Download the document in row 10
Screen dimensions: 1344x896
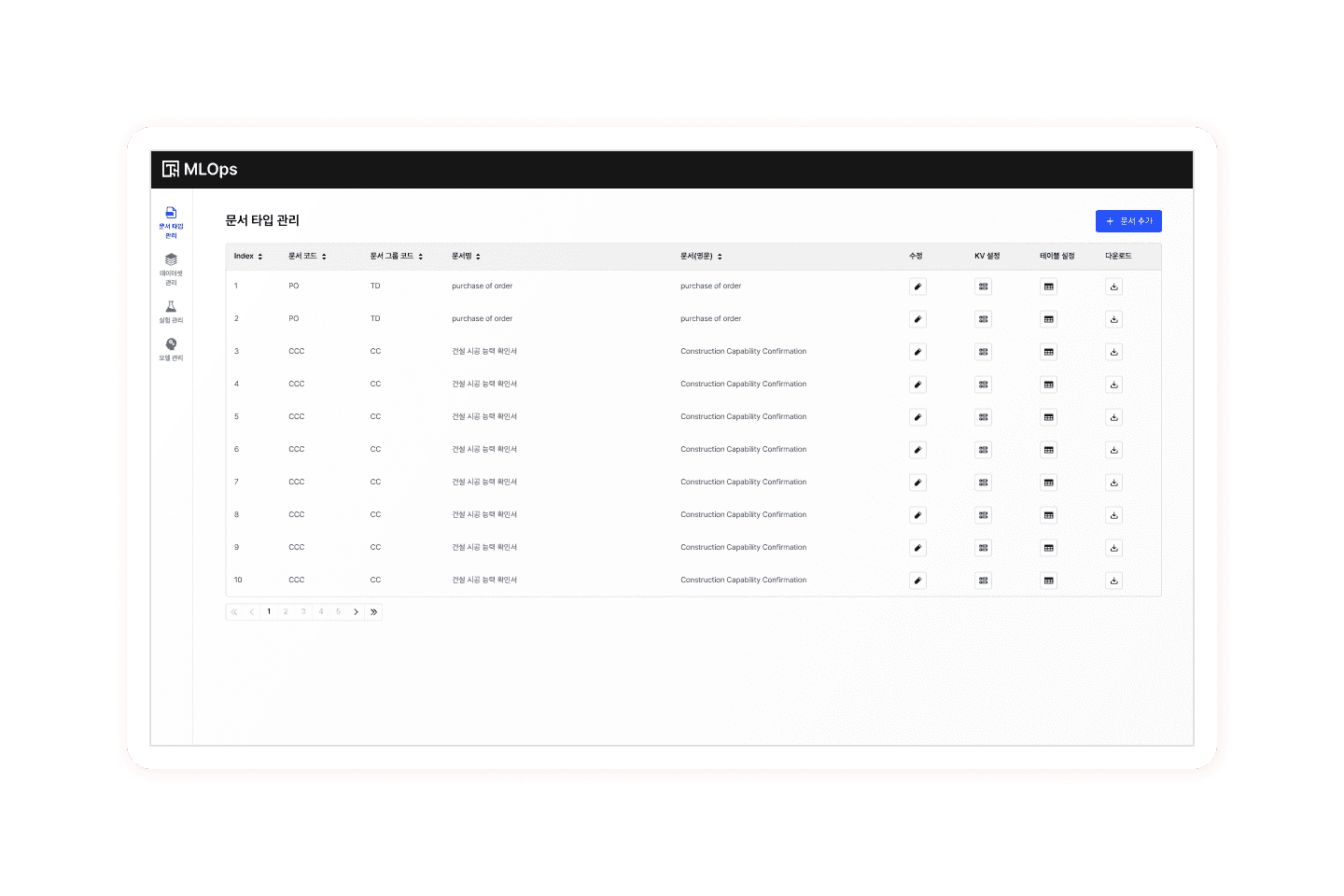tap(1114, 581)
